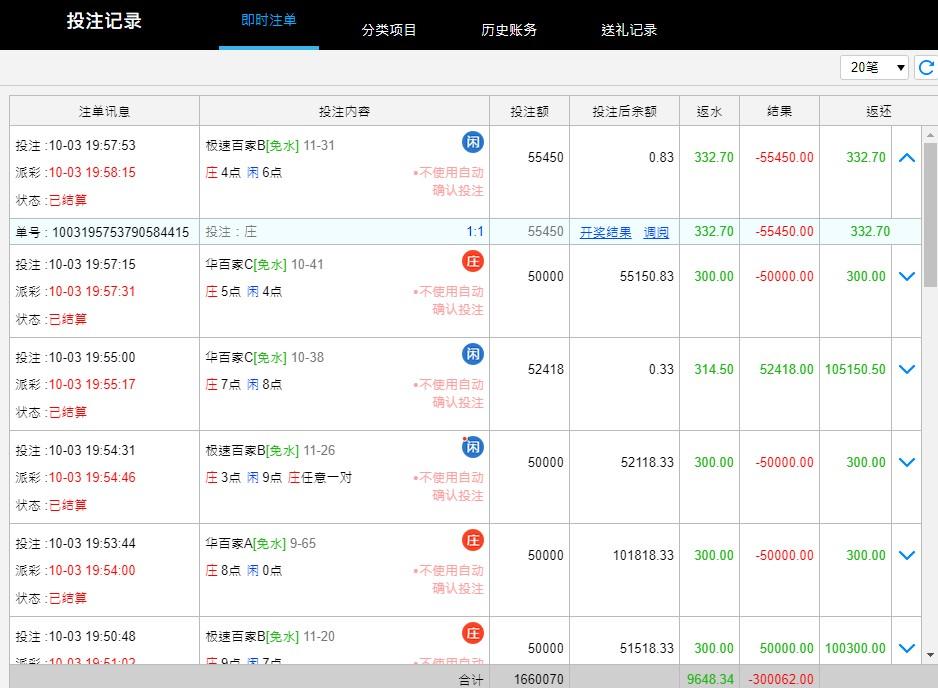Open the 开奖结果 link
Image resolution: width=938 pixels, height=688 pixels.
coord(605,232)
